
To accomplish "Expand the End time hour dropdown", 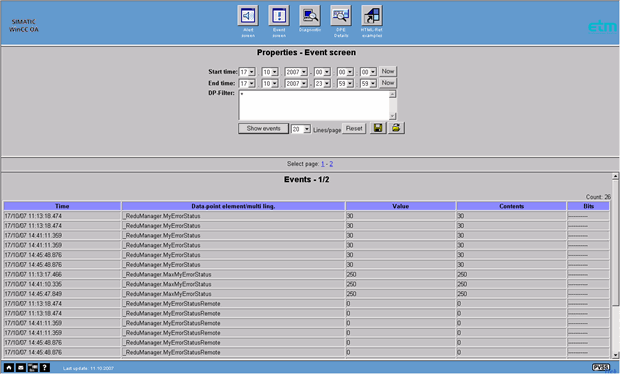I will tap(322, 83).
